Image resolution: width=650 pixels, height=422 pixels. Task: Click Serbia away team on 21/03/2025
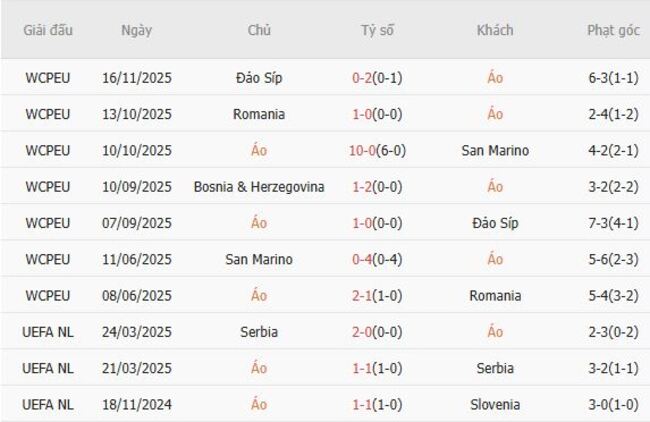tap(495, 368)
